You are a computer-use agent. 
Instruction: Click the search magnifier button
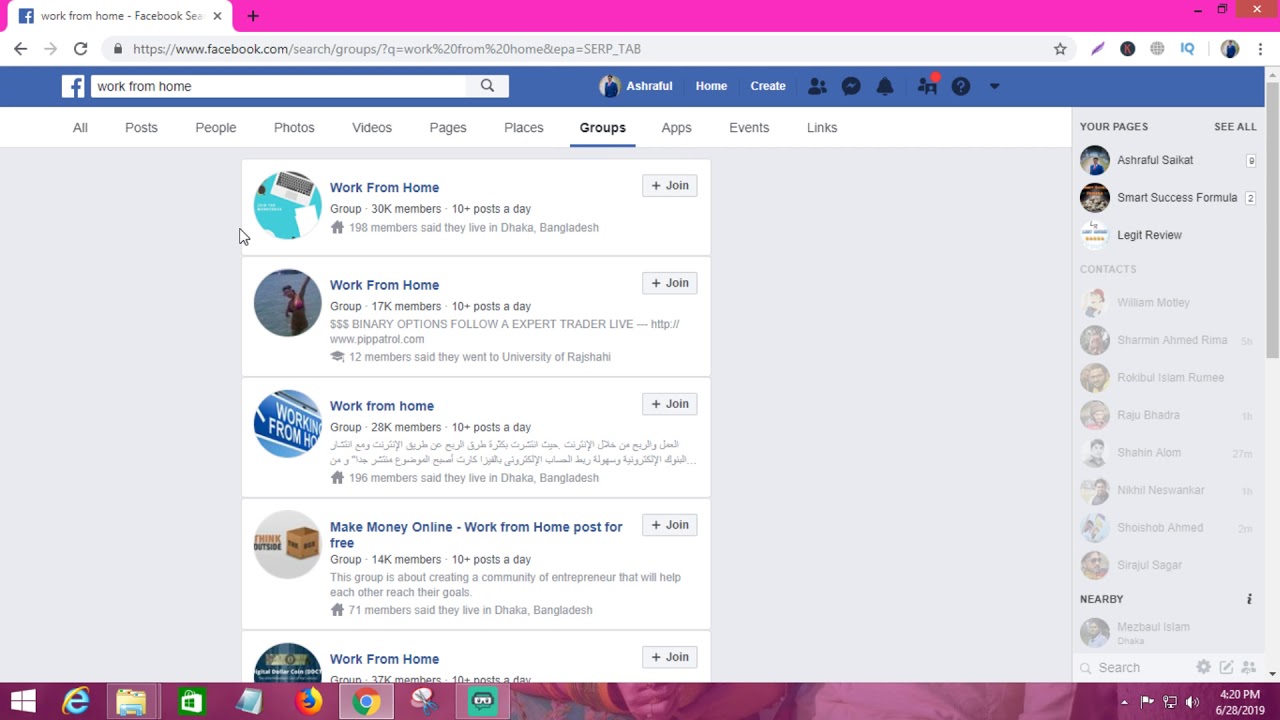[x=487, y=86]
